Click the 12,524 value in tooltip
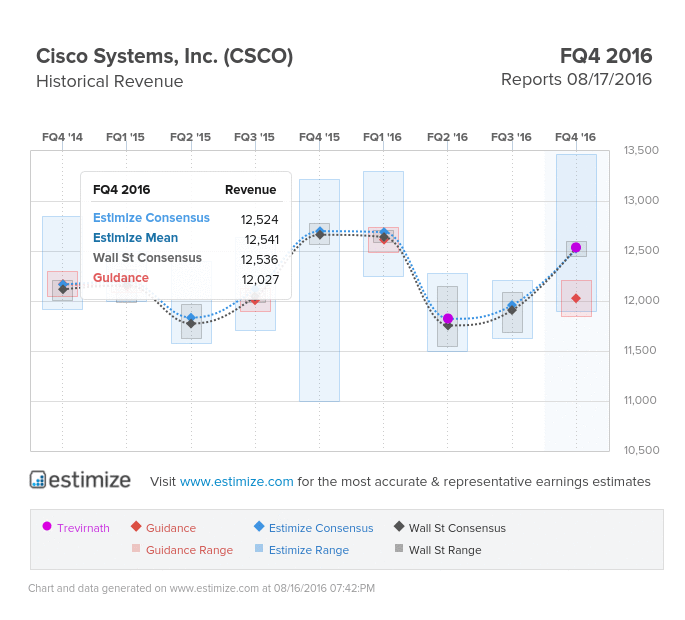 click(259, 219)
